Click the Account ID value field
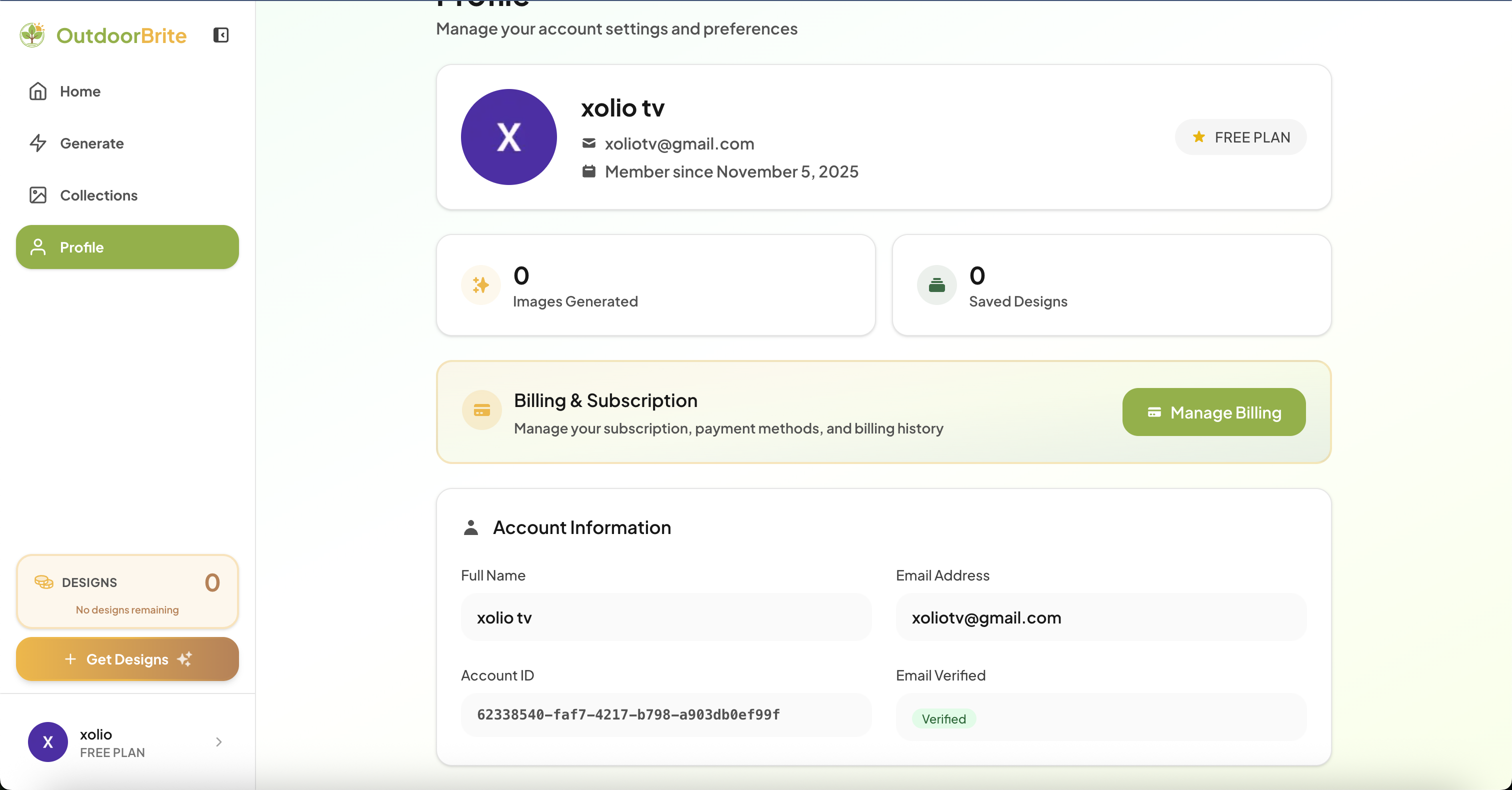The height and width of the screenshot is (790, 1512). (x=665, y=715)
